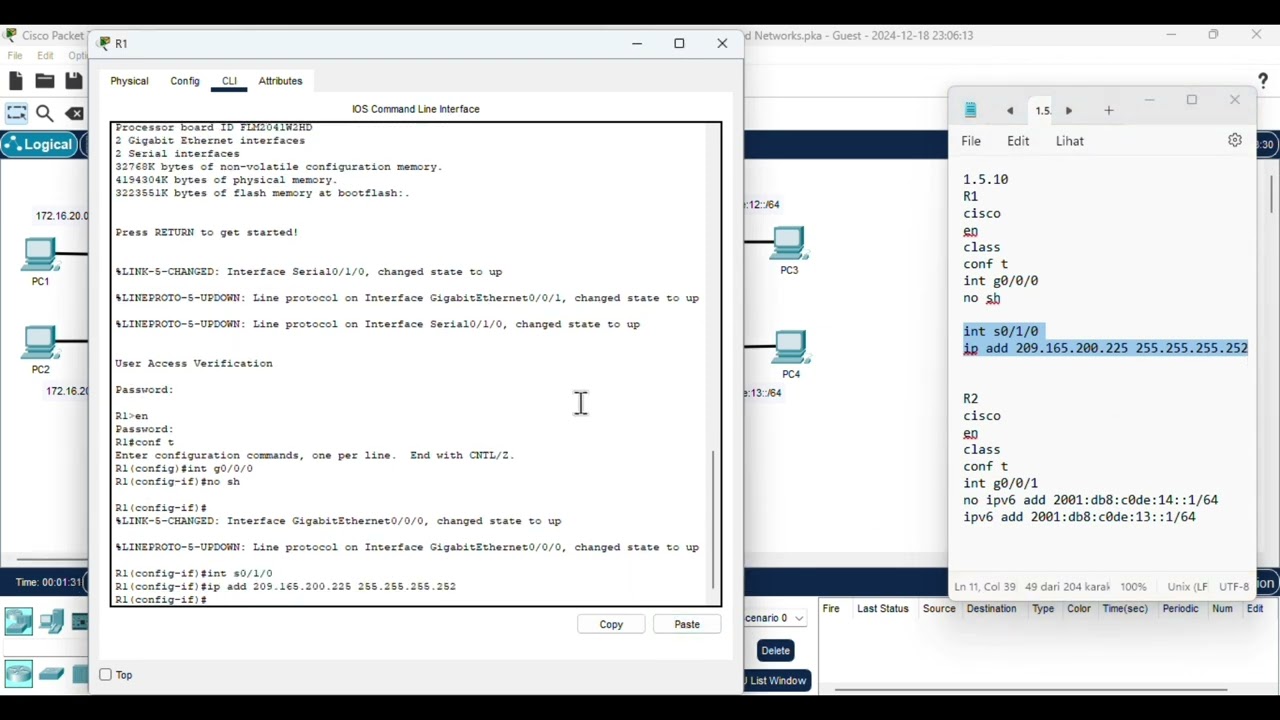1280x720 pixels.
Task: Pick the Network Devices category icon
Action: coord(19,621)
